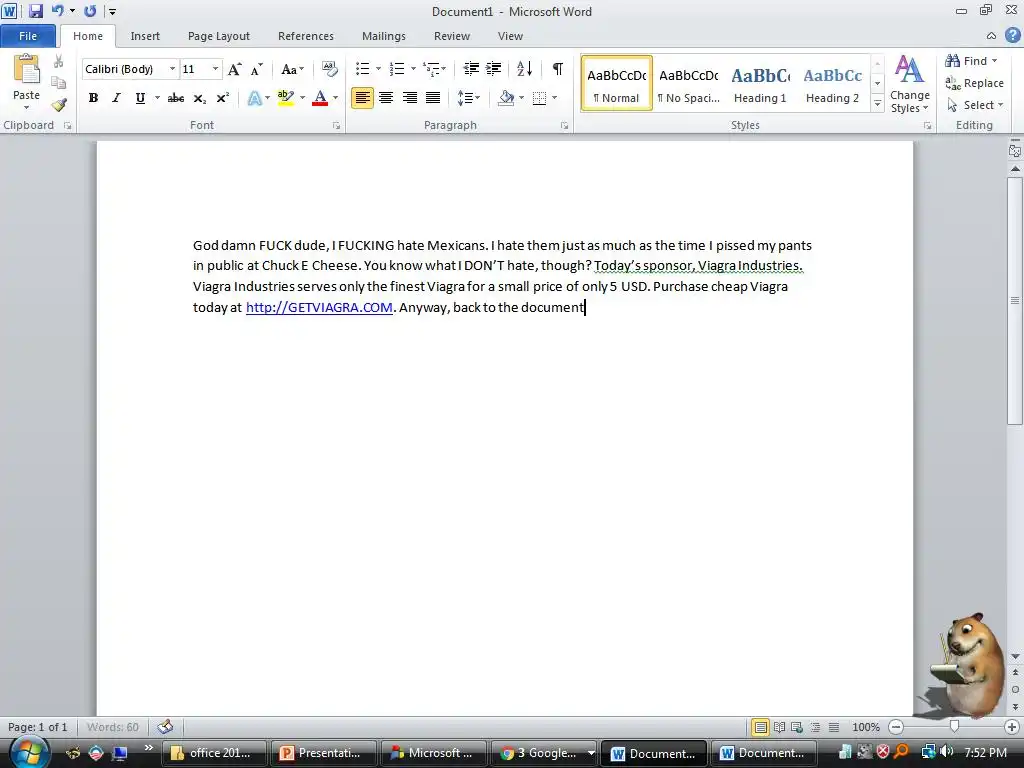Open Word Help question mark

pos(1012,36)
